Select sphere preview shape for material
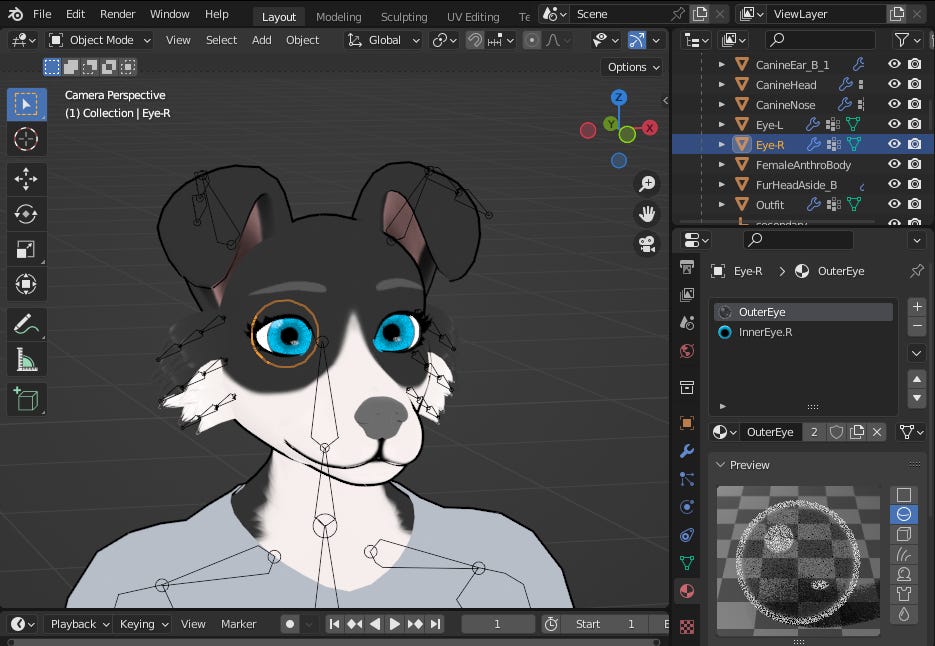 coord(904,514)
